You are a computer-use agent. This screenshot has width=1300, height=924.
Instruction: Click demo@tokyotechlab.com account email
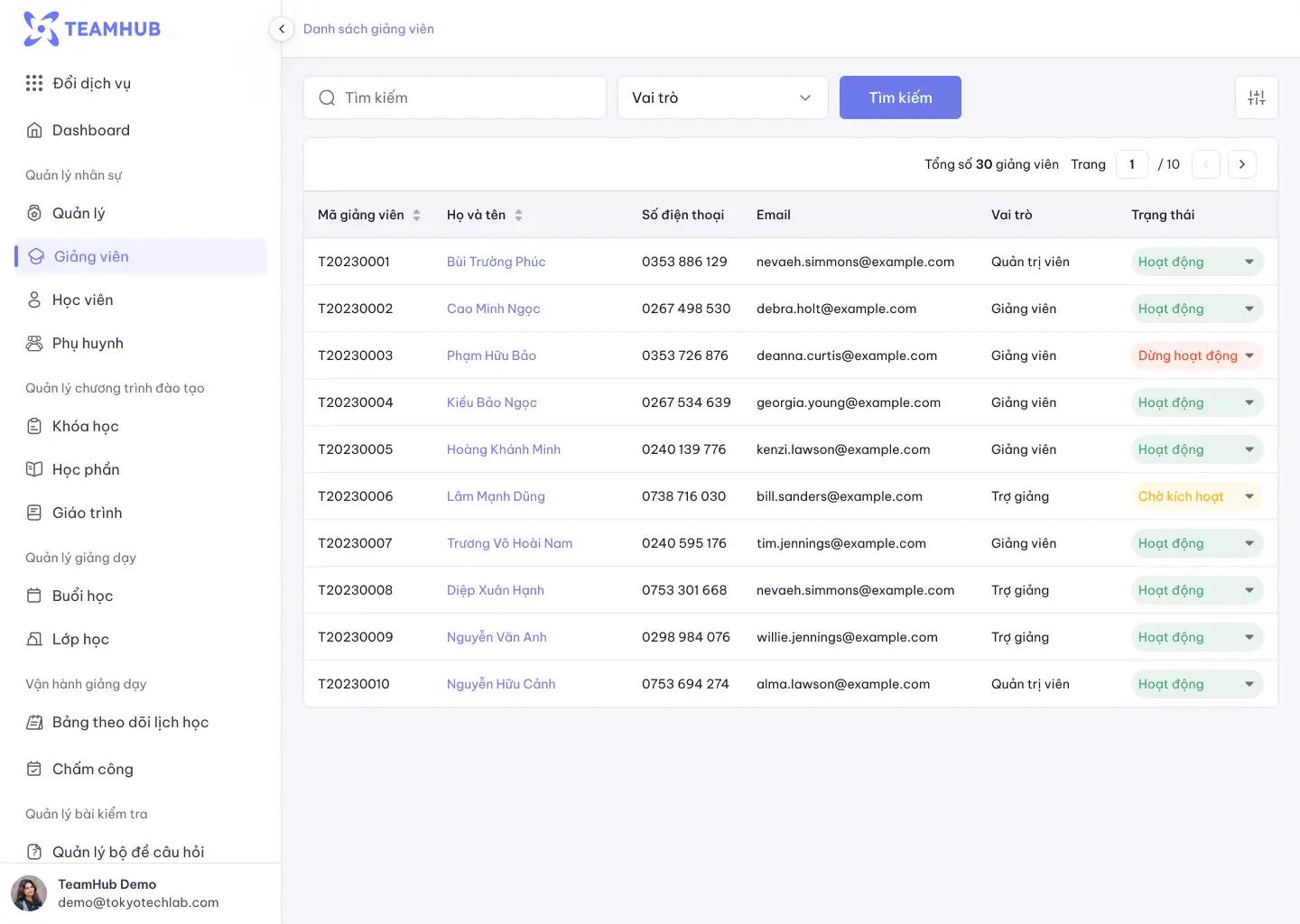(138, 902)
